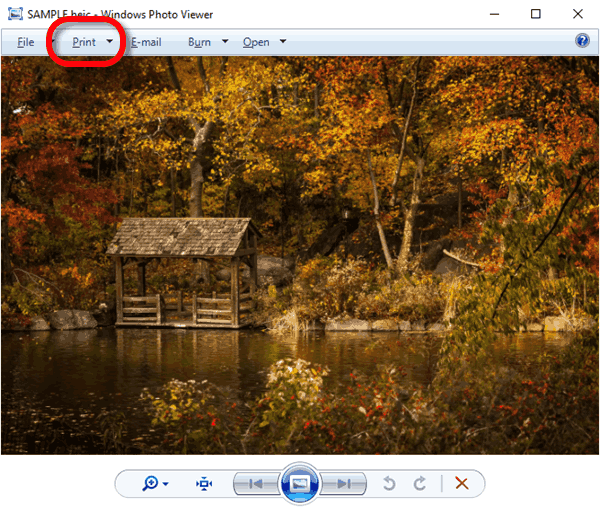Screen dimensions: 600x508
Task: Maximize the Photo Viewer window
Action: tap(536, 14)
